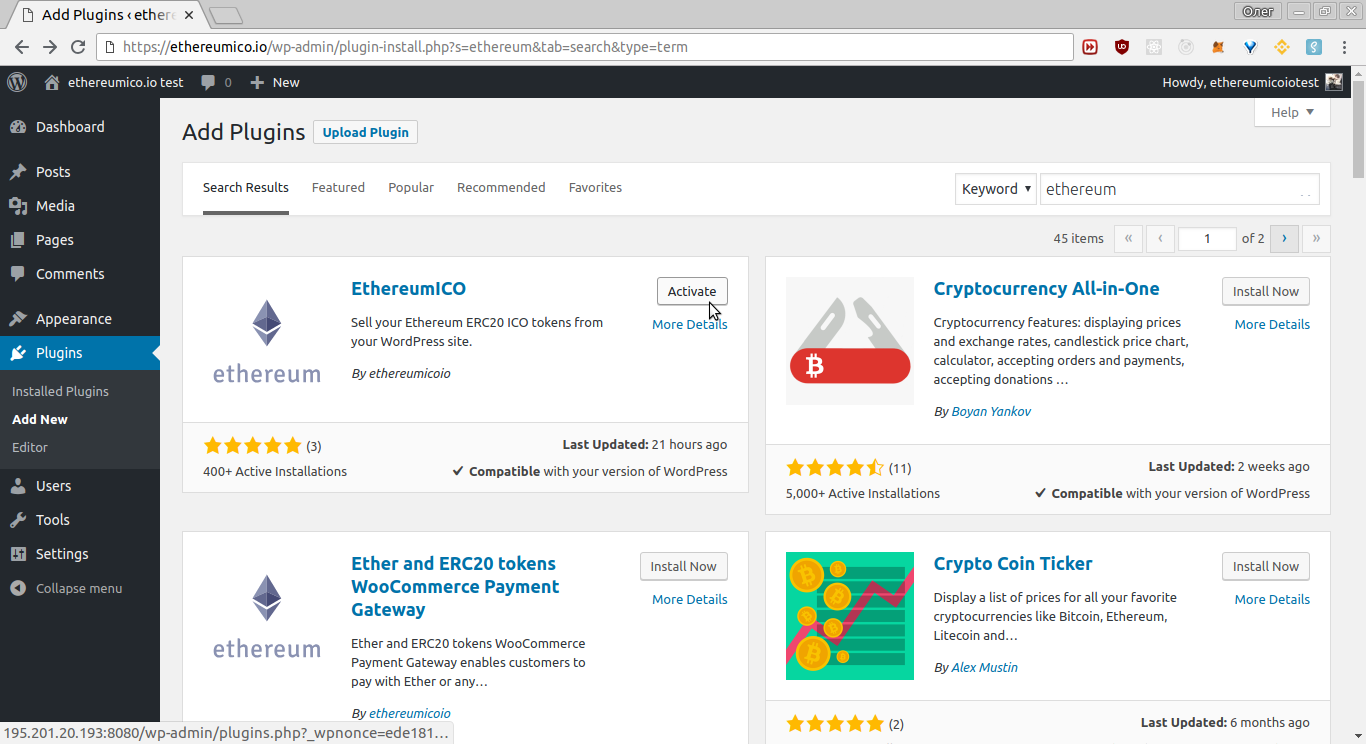Switch to Popular tab

pyautogui.click(x=411, y=188)
